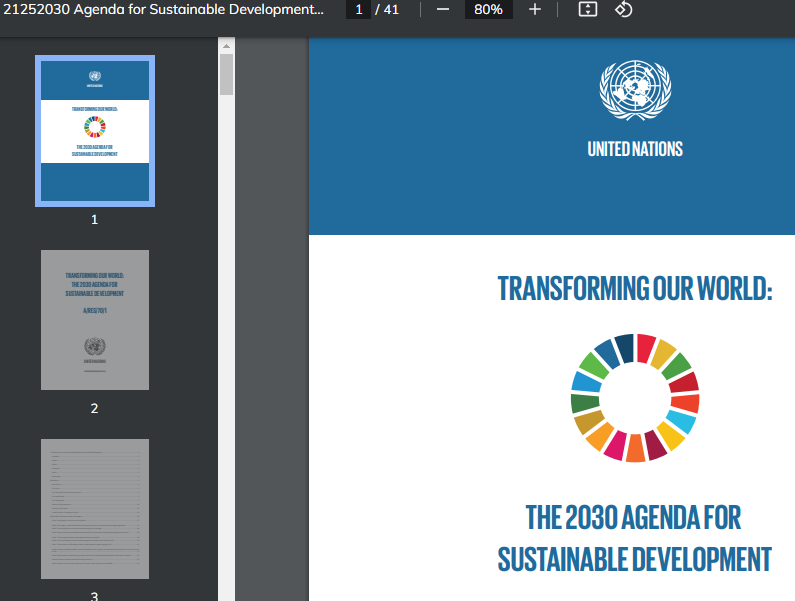Click the 'TRANSFORMING OUR WORLD:' title
The width and height of the screenshot is (795, 601).
click(635, 288)
